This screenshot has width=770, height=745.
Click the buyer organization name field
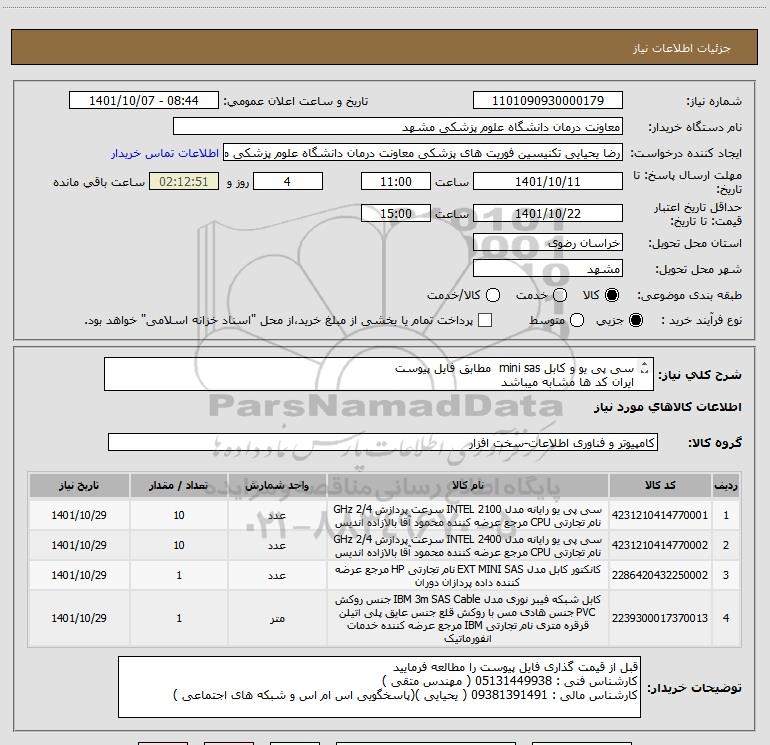(398, 126)
